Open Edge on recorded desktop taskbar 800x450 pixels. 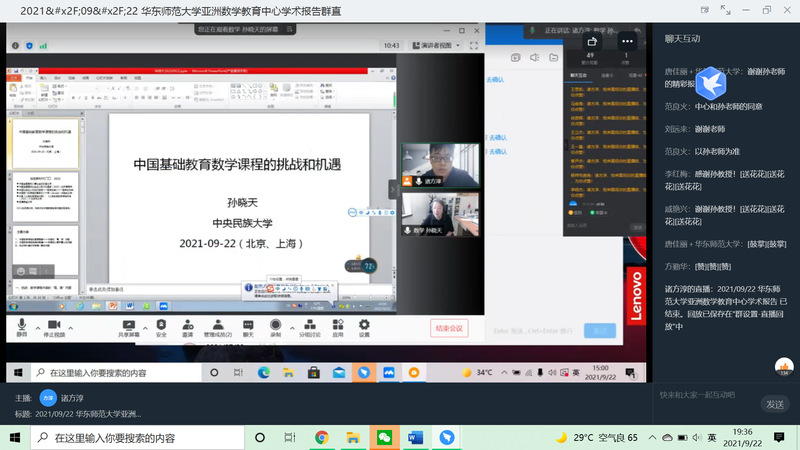pyautogui.click(x=263, y=372)
